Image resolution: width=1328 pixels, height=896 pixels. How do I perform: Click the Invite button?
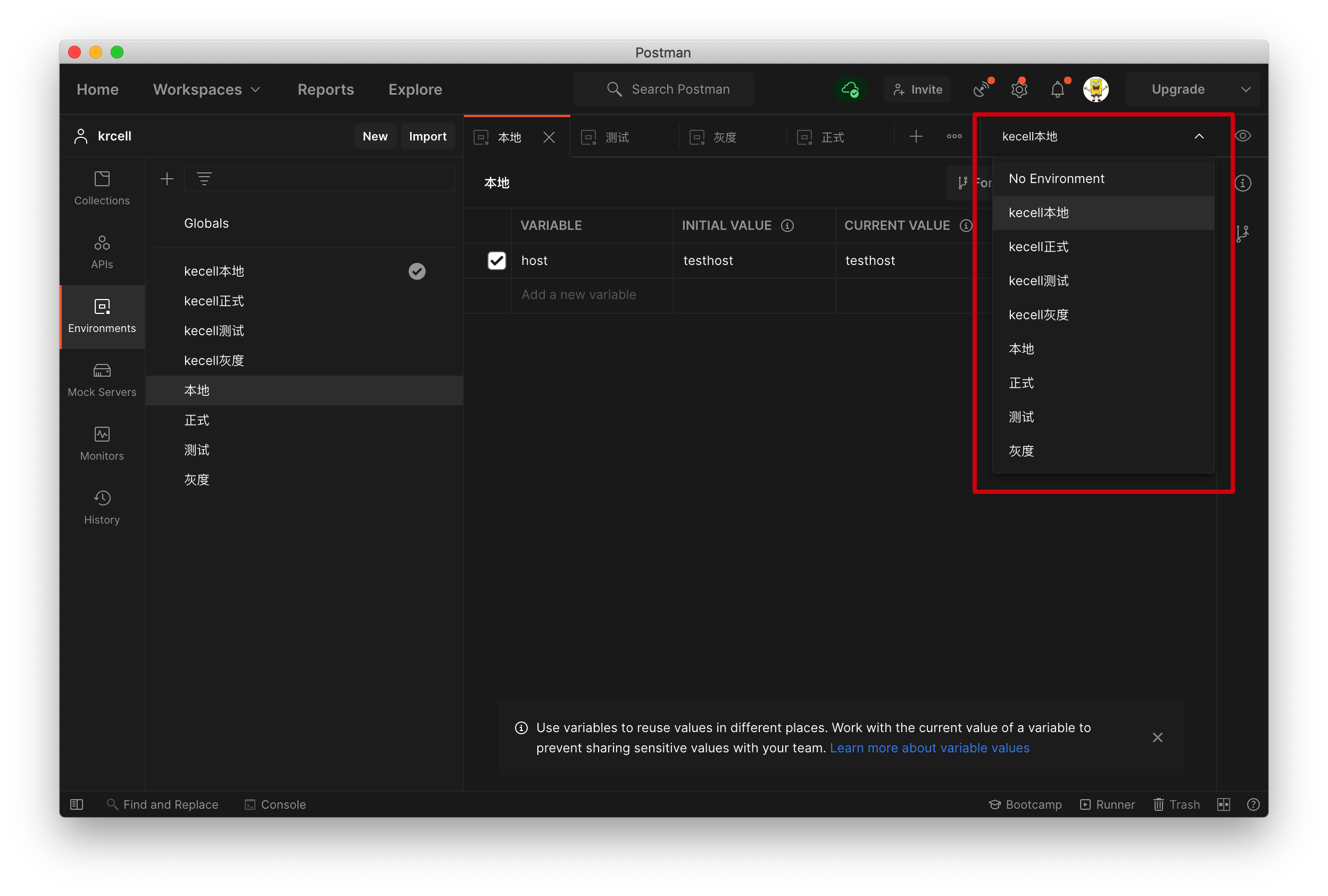click(x=917, y=89)
